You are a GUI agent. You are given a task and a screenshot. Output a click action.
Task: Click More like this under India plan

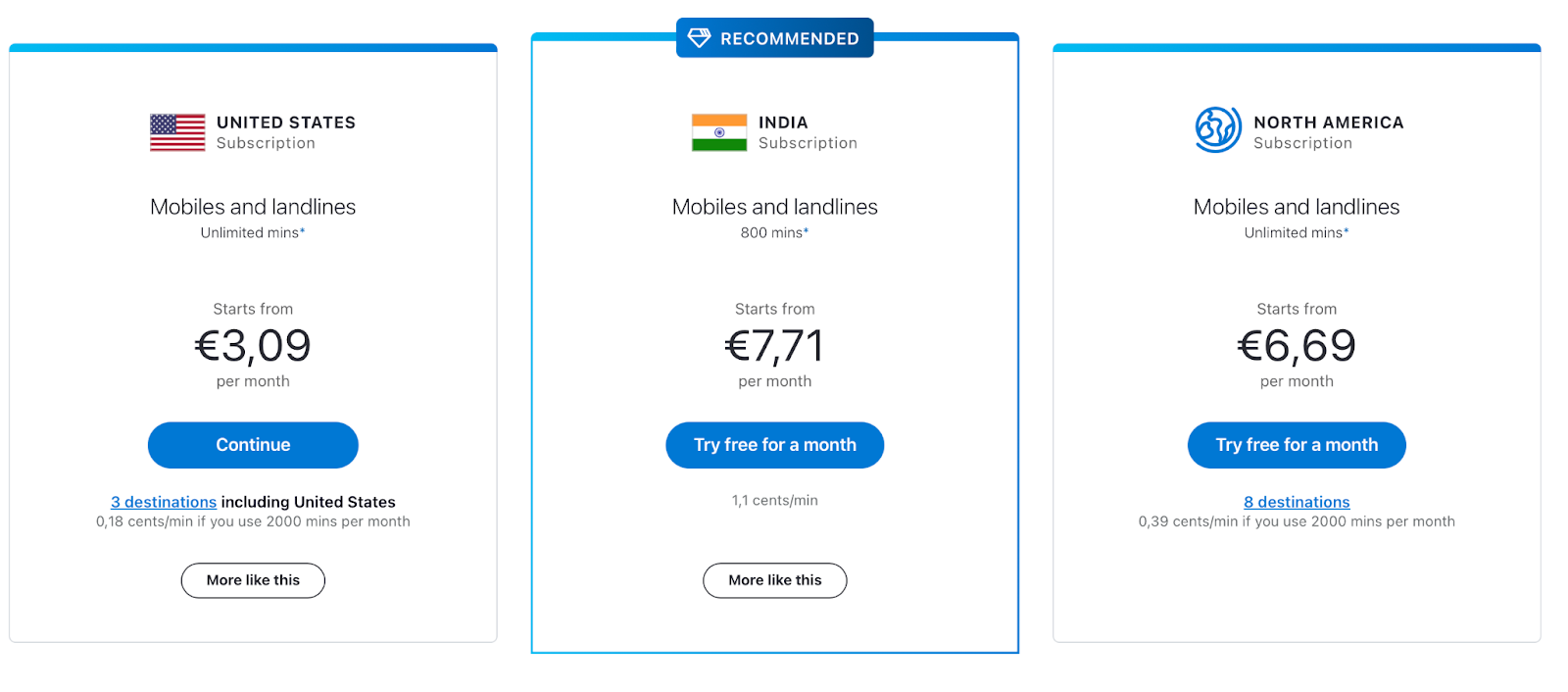pos(775,580)
